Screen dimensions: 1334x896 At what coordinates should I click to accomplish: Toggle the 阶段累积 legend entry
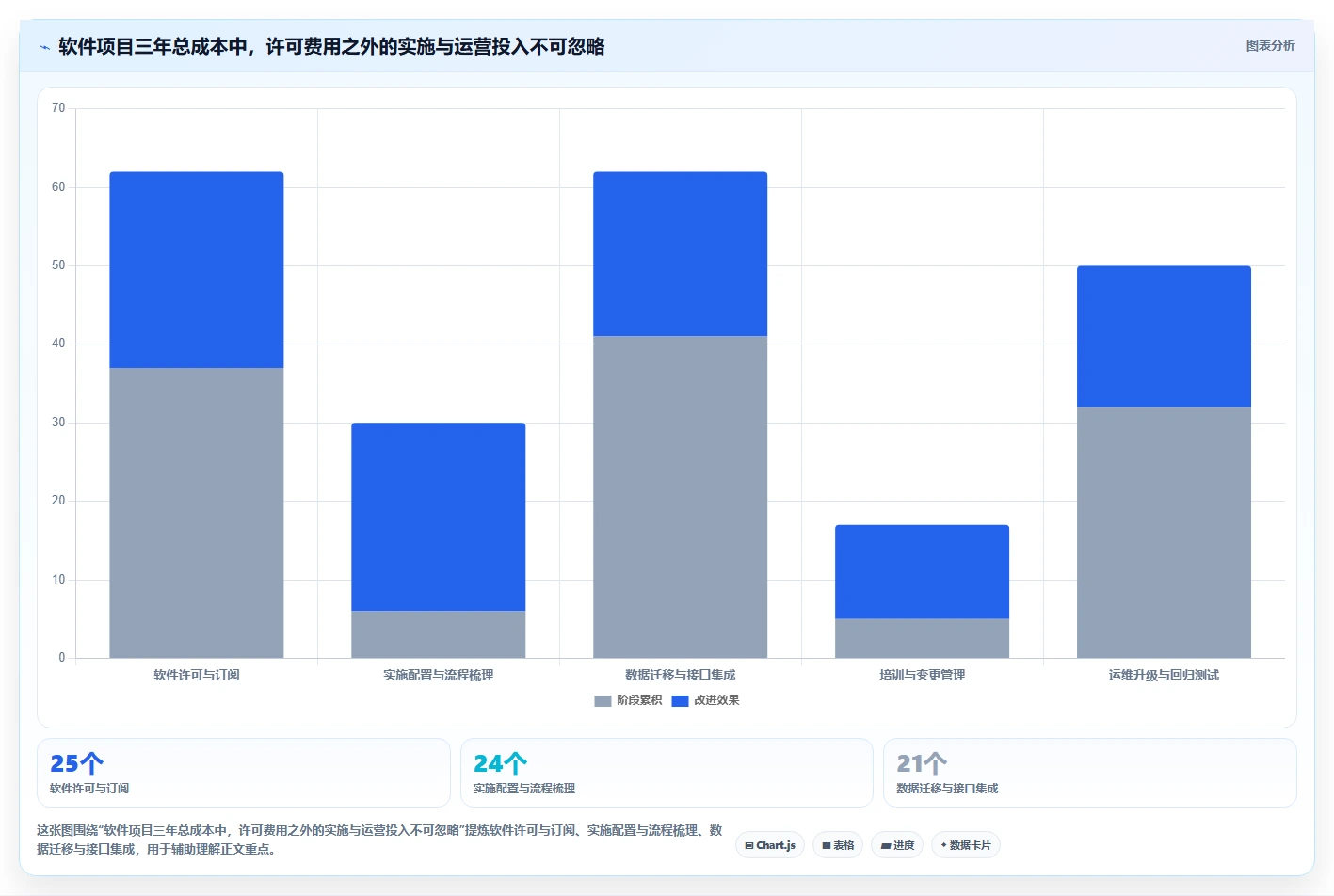tap(628, 700)
